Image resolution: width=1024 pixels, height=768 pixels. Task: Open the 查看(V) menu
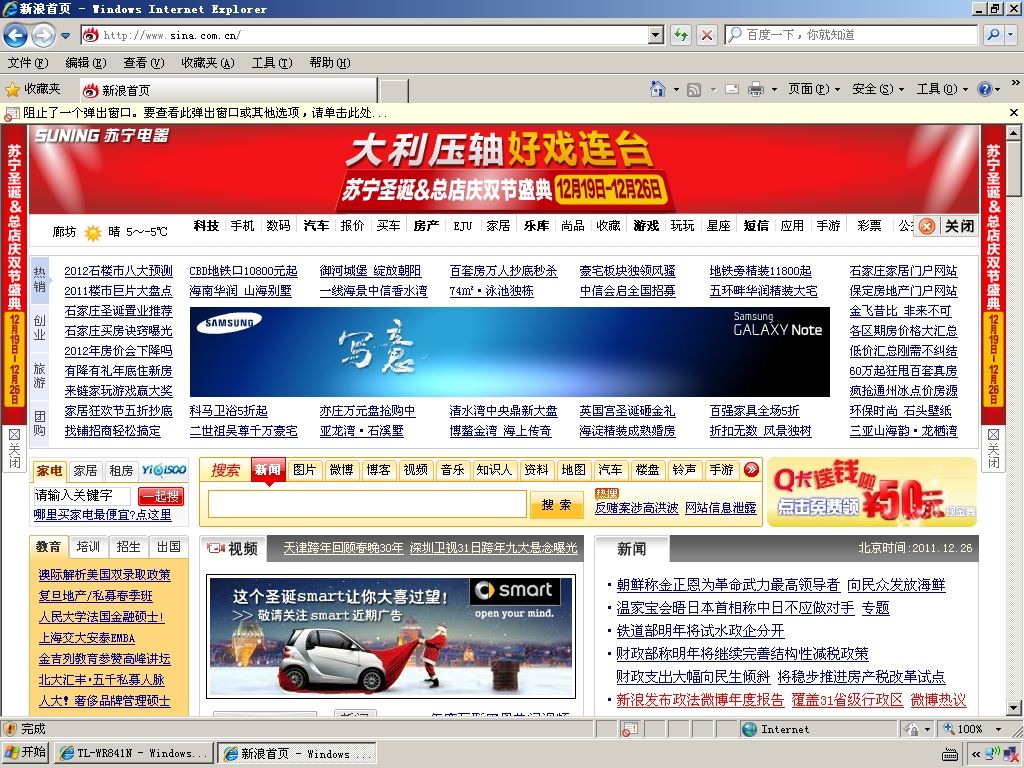(144, 63)
